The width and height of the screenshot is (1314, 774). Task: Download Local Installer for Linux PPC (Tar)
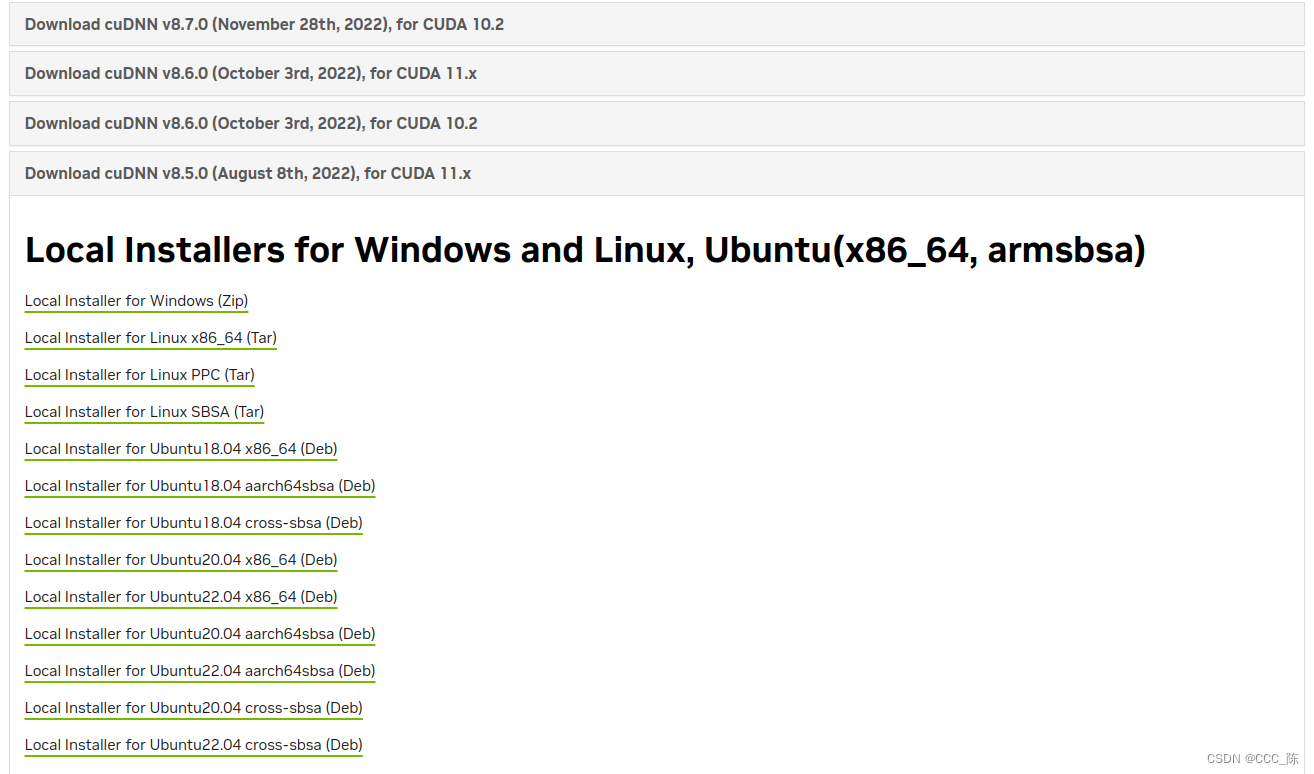point(139,375)
